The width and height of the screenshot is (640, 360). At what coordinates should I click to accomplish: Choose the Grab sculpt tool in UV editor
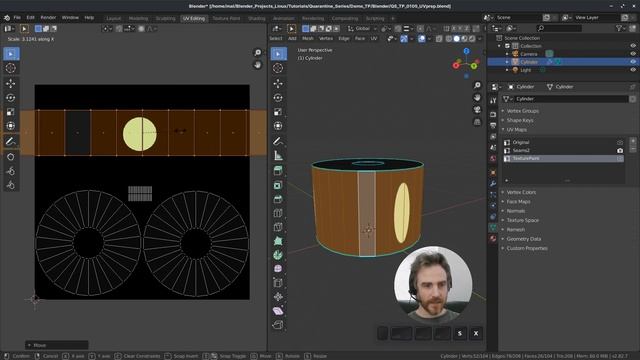pos(11,157)
